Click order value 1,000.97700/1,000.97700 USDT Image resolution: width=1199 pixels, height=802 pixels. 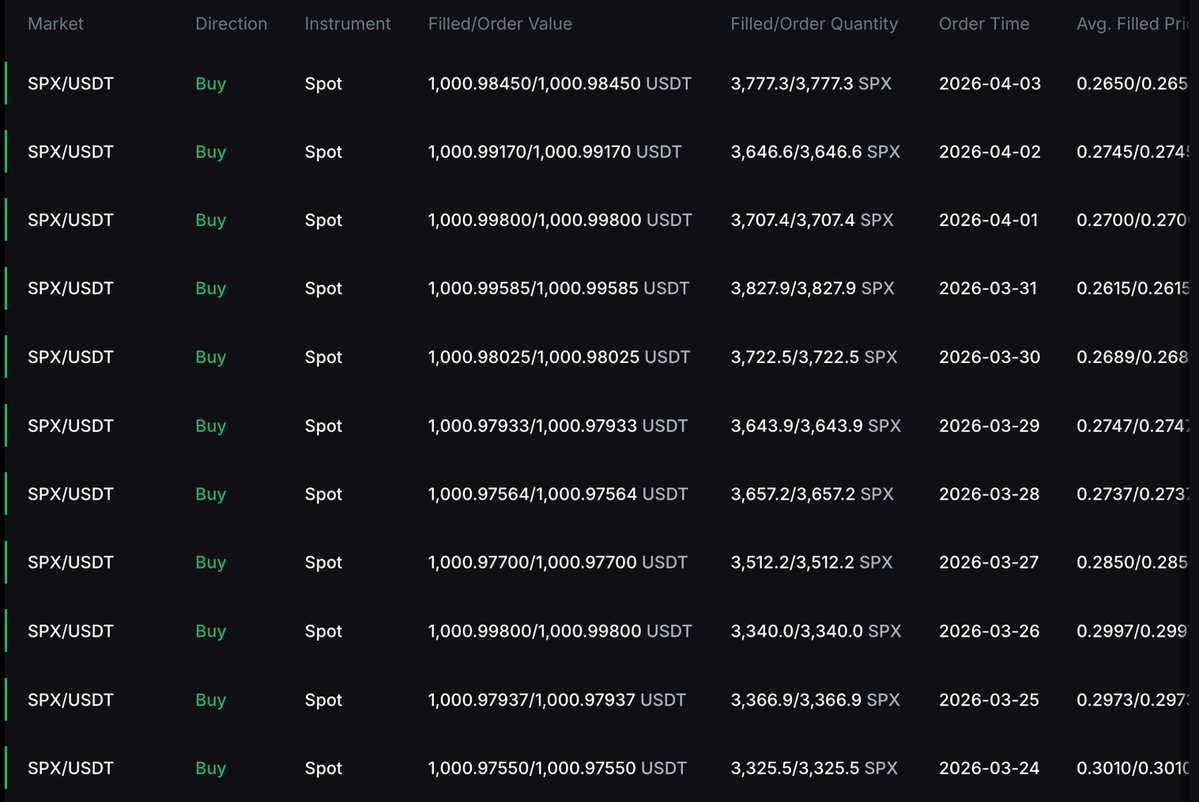557,562
